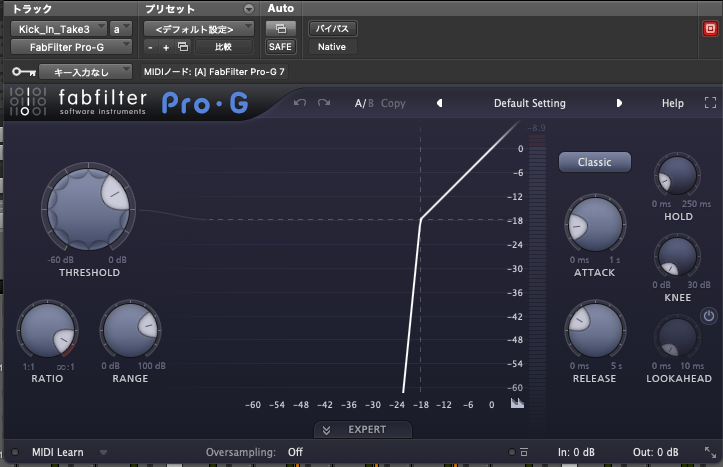Toggle the バイパス bypass button
This screenshot has width=723, height=467.
[332, 29]
